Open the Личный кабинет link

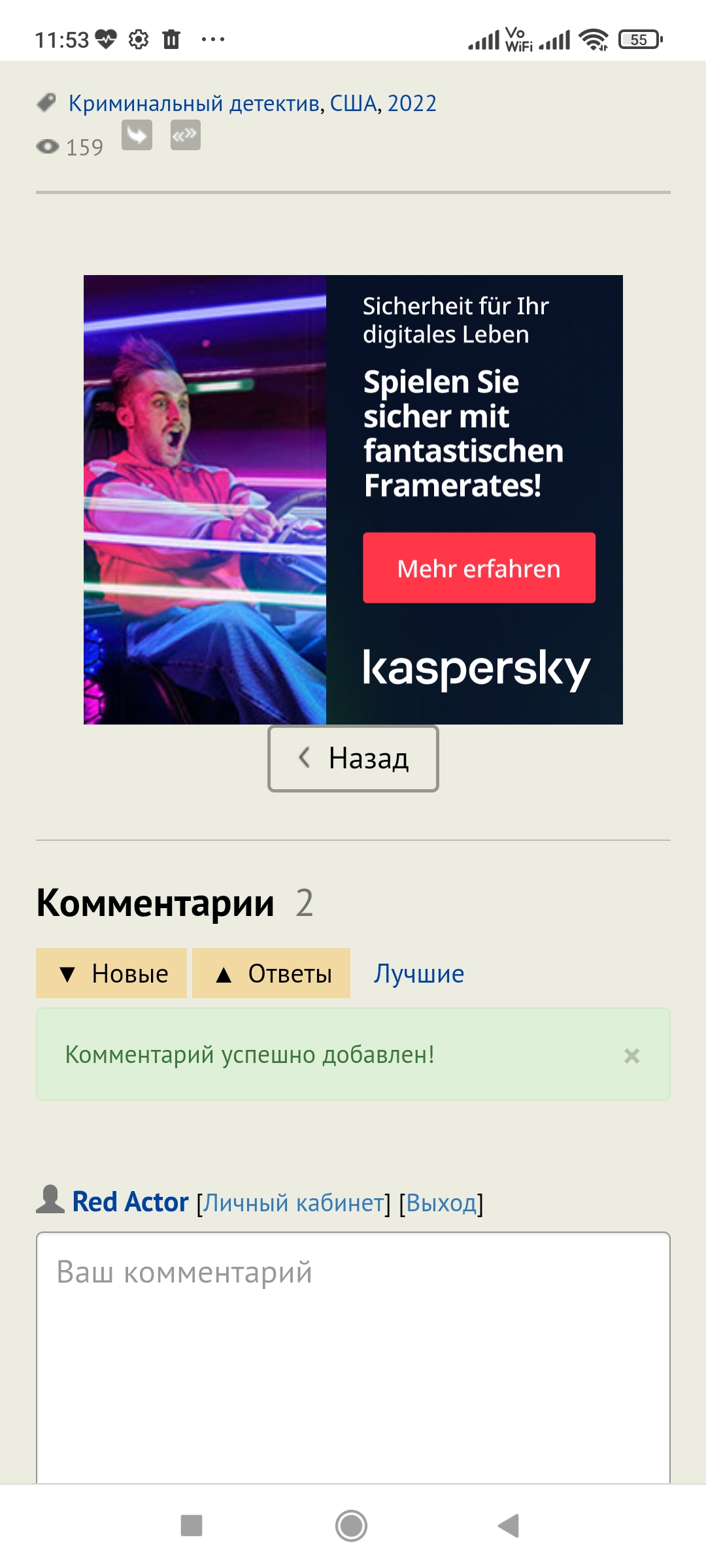pyautogui.click(x=294, y=1203)
